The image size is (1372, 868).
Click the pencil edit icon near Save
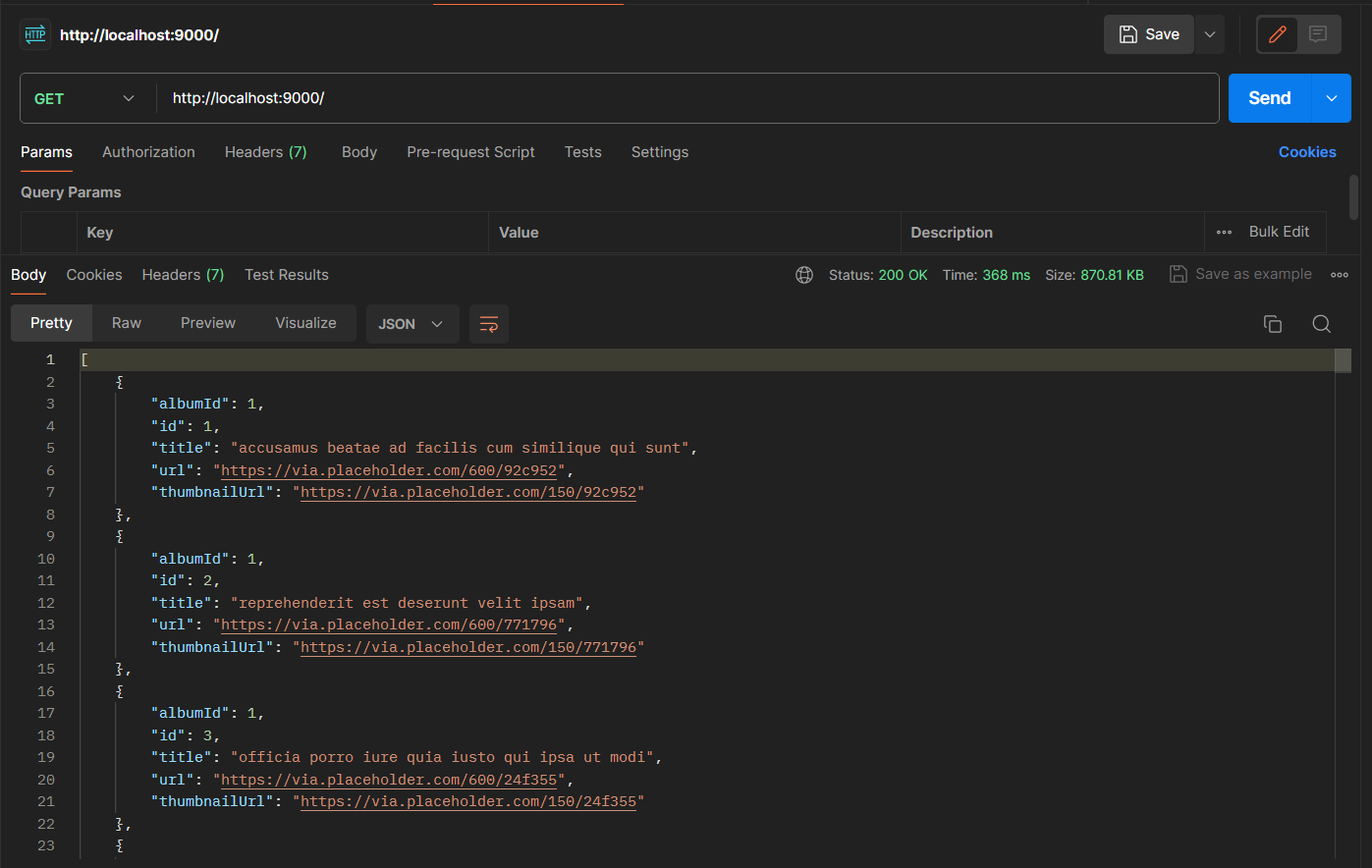[x=1277, y=33]
